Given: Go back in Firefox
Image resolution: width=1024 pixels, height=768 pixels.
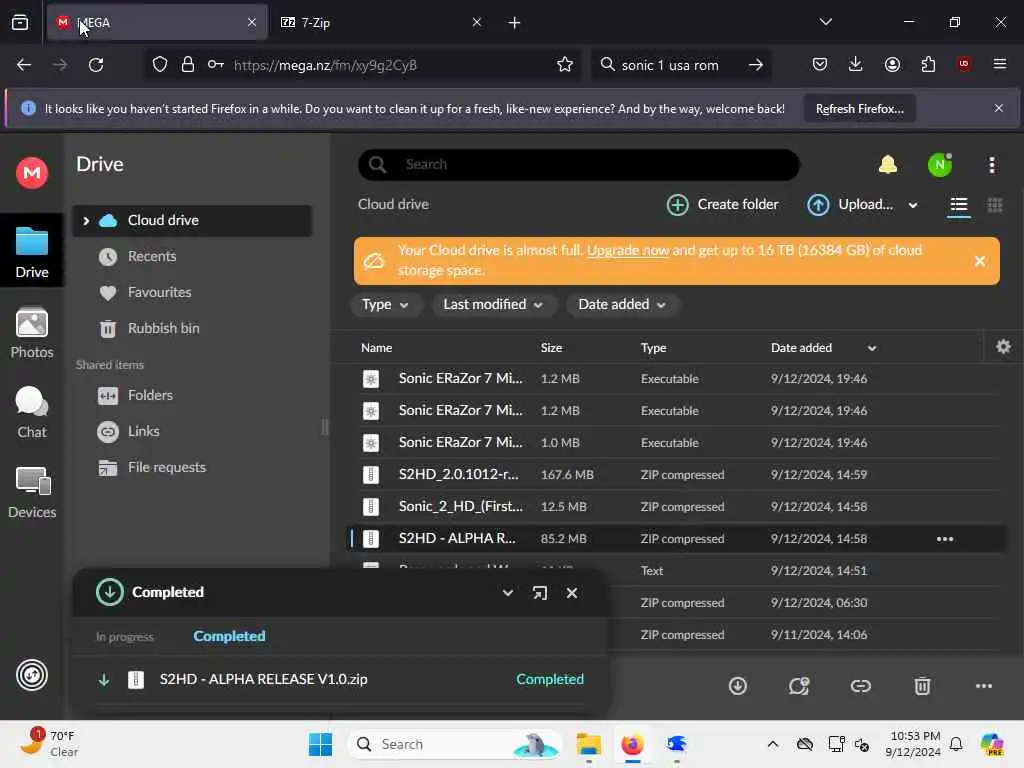Looking at the screenshot, I should [x=24, y=65].
